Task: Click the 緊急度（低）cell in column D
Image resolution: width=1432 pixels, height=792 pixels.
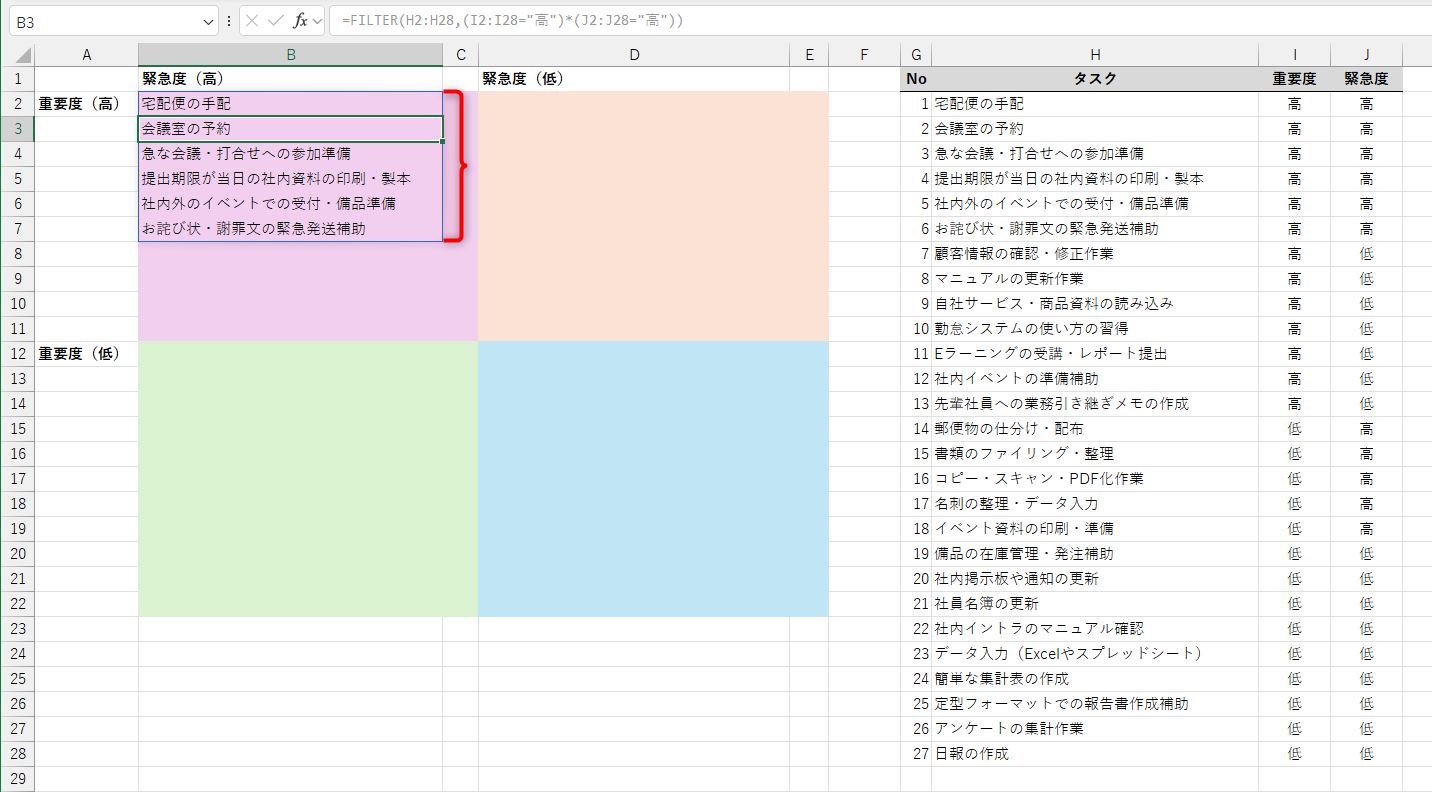Action: tap(634, 79)
